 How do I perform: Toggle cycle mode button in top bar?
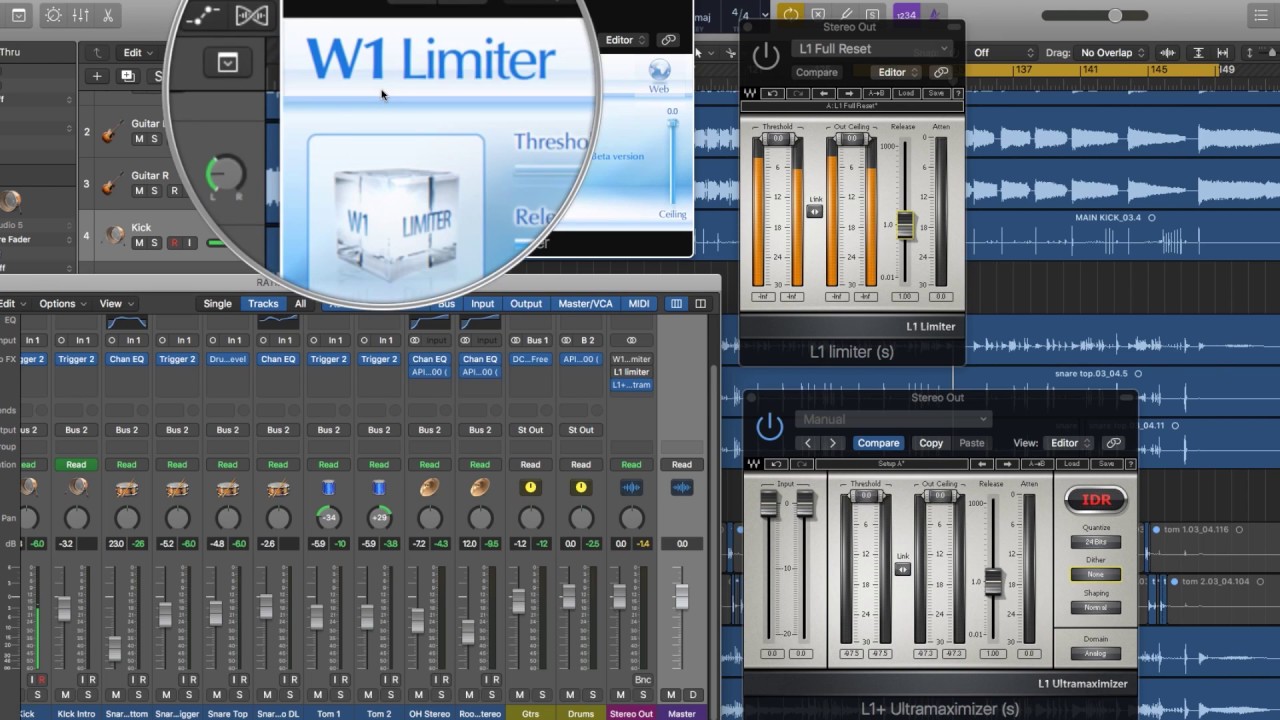pos(791,14)
